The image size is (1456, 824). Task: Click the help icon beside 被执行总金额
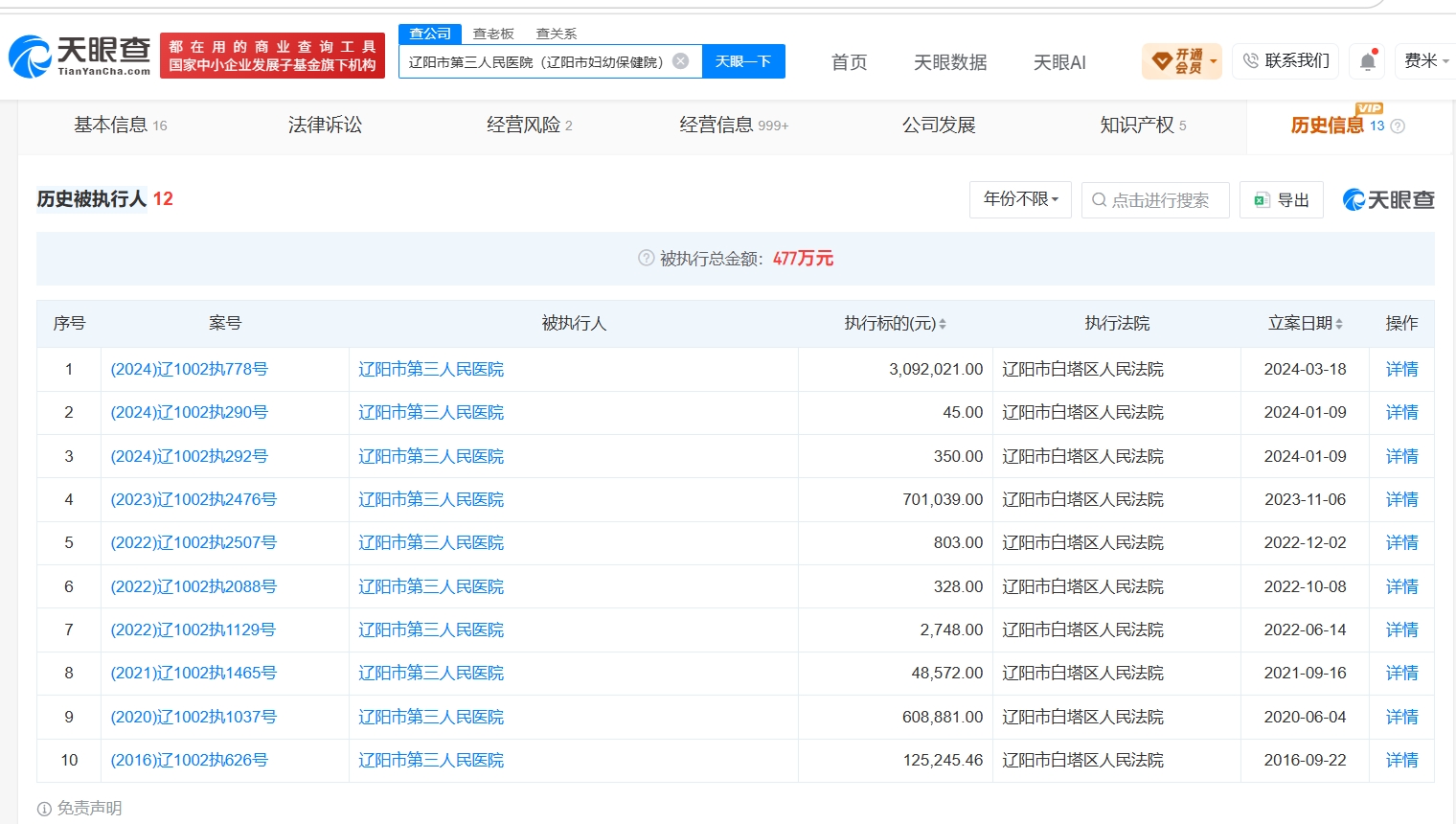pos(647,258)
